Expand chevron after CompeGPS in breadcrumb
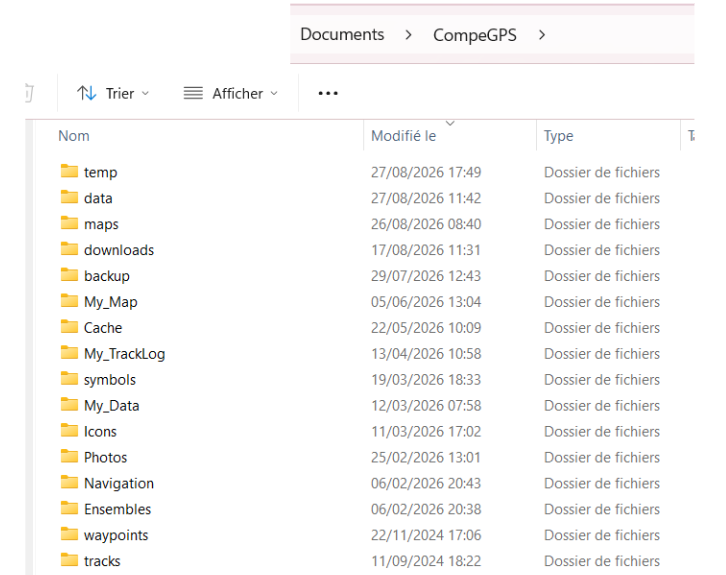Image resolution: width=726 pixels, height=575 pixels. click(542, 35)
